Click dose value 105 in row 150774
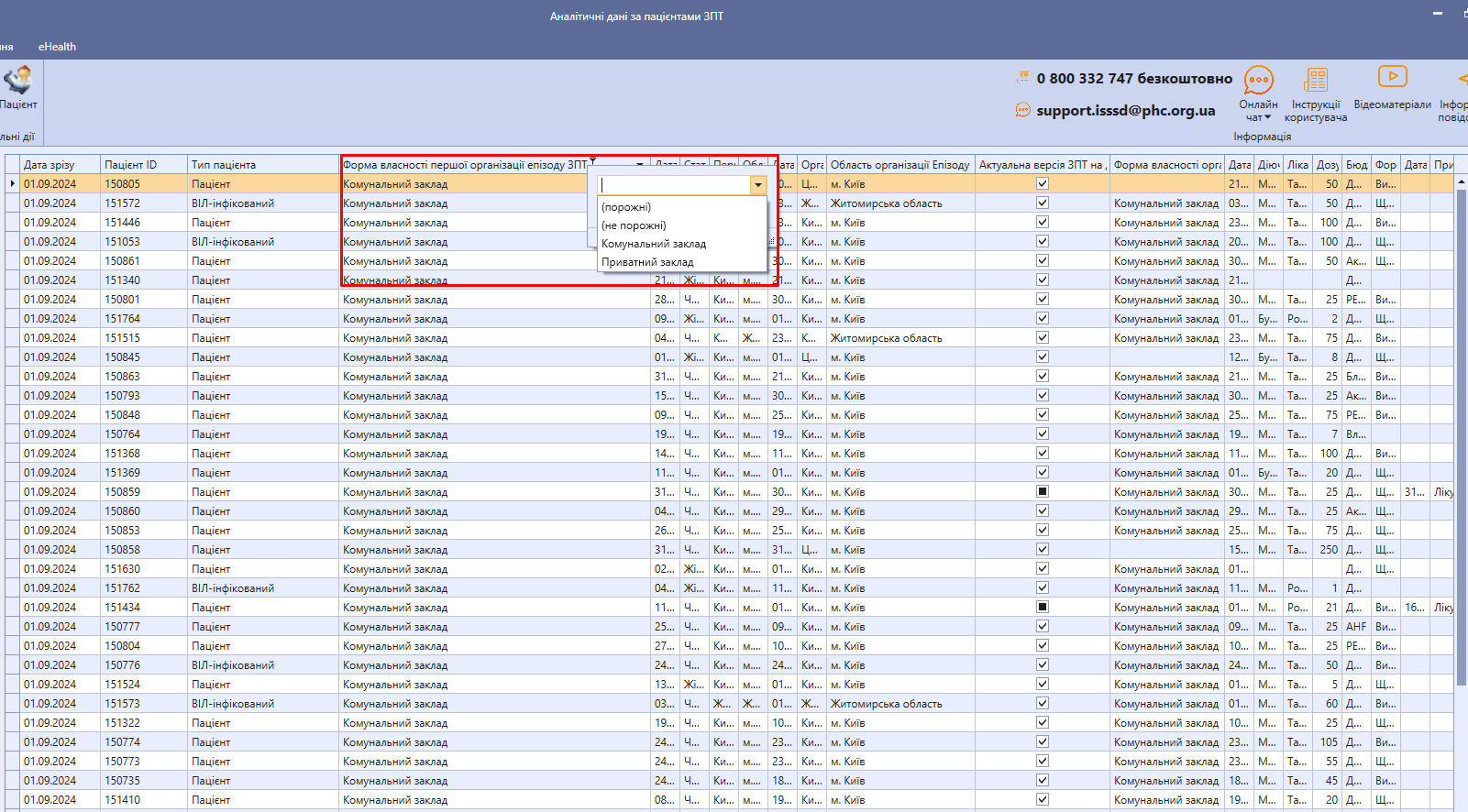The height and width of the screenshot is (812, 1468). [x=1328, y=742]
